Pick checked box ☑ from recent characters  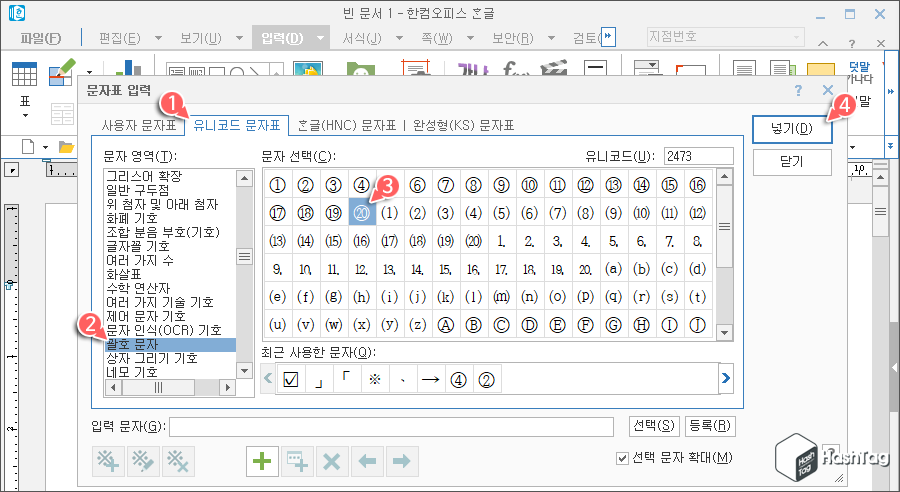coord(291,379)
